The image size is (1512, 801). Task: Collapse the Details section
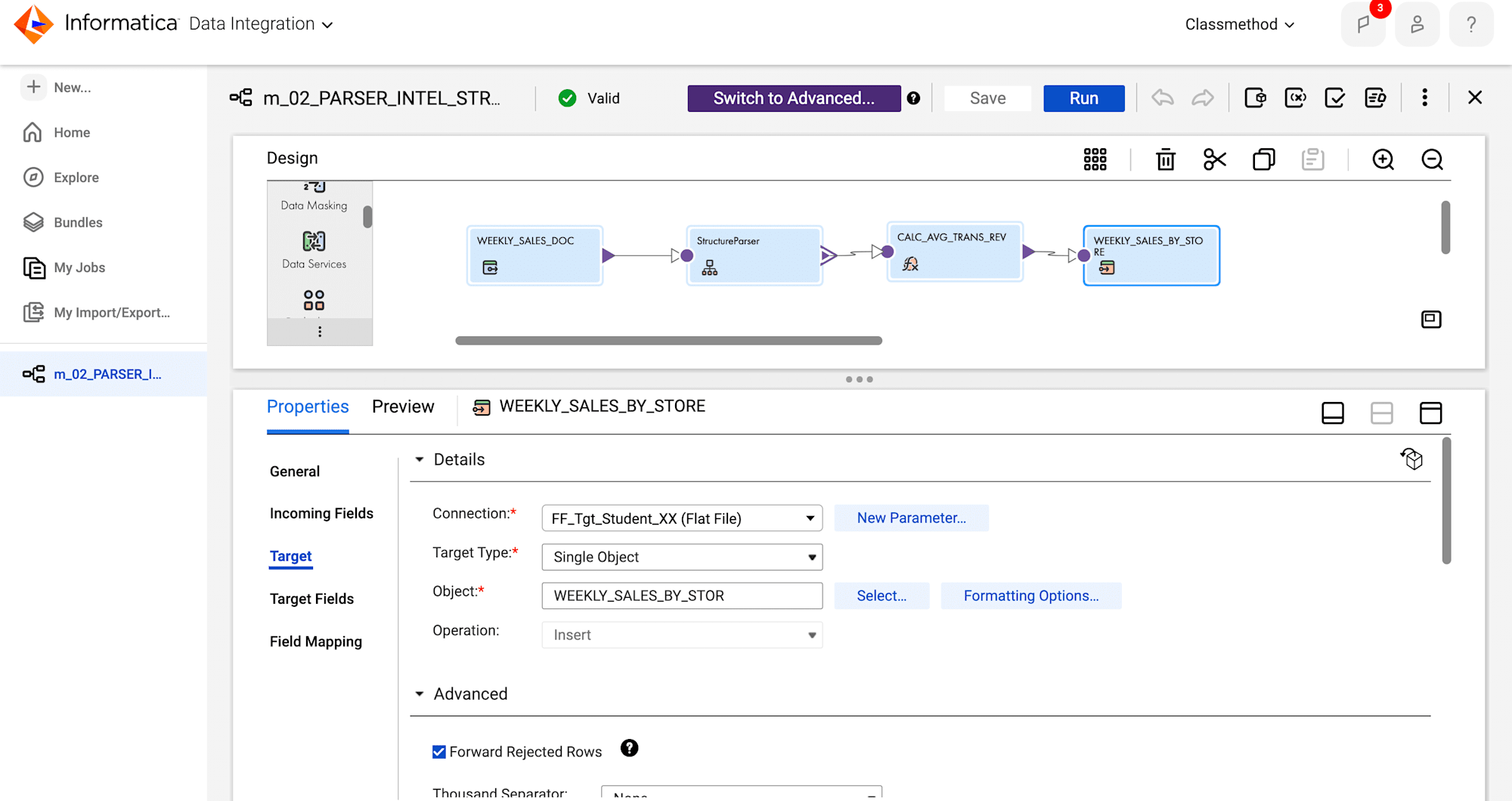420,459
